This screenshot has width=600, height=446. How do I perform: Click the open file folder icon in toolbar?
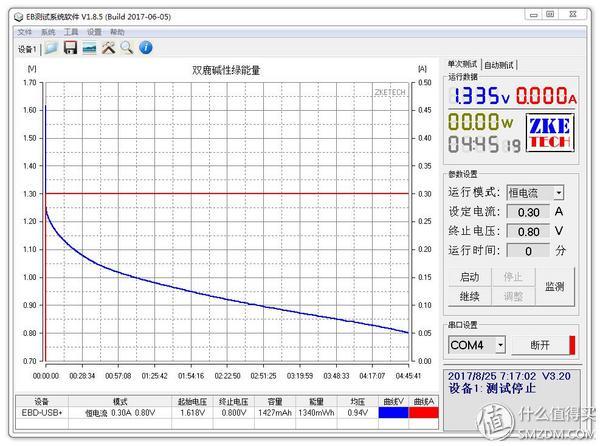tap(51, 48)
